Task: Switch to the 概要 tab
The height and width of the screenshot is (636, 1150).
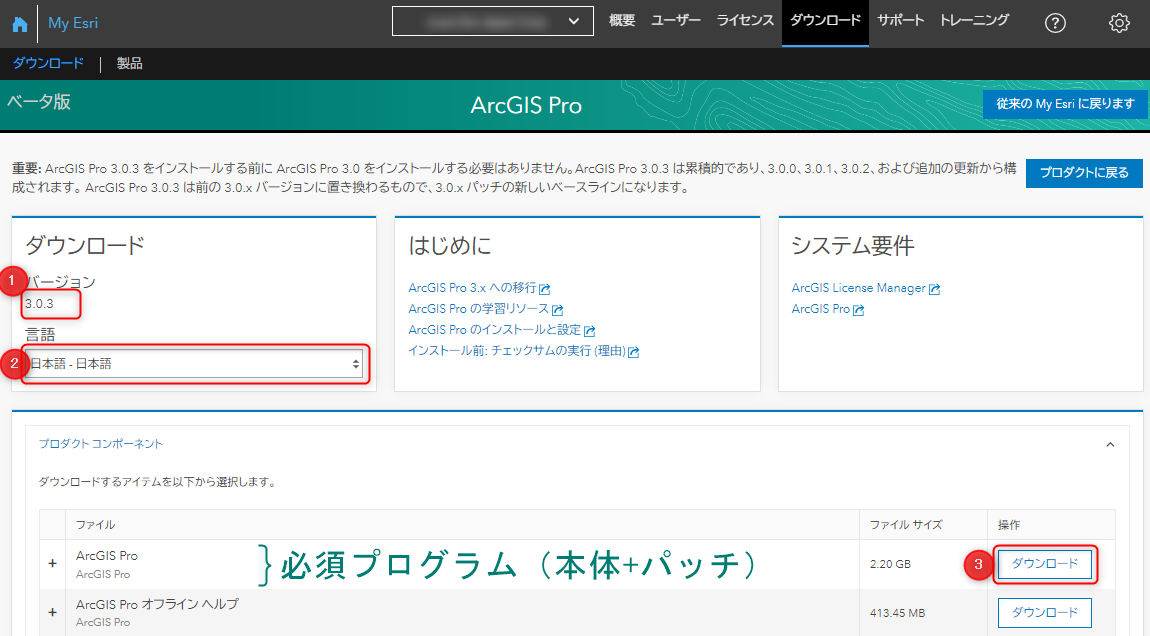Action: [622, 21]
